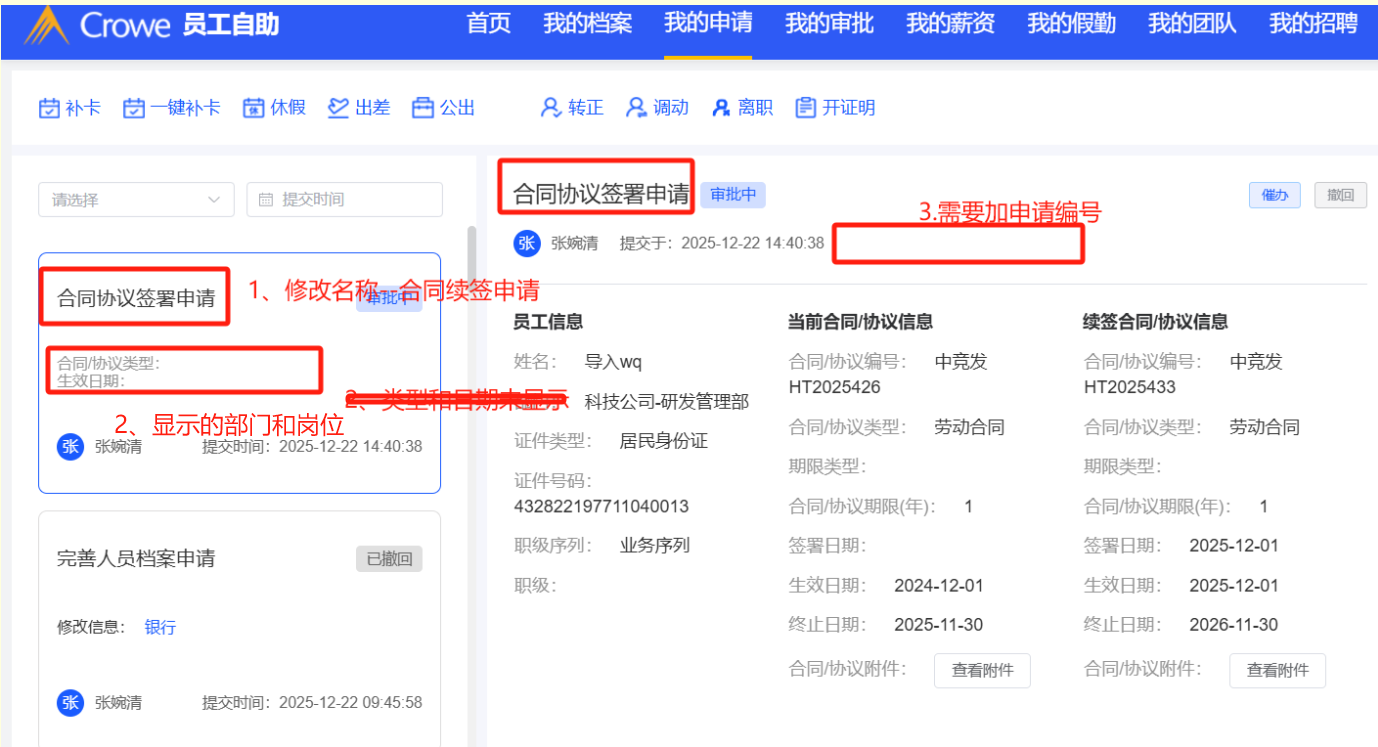Click effective date 2024-12-01
The image size is (1378, 747).
939,586
